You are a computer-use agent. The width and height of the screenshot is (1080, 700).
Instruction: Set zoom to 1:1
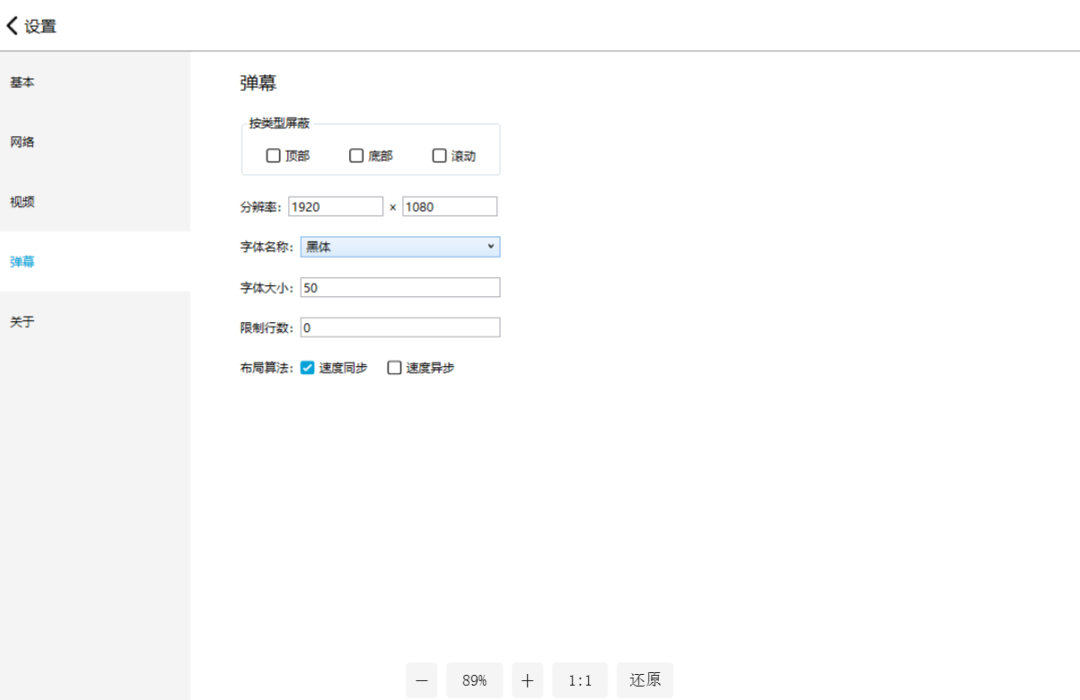pyautogui.click(x=580, y=681)
